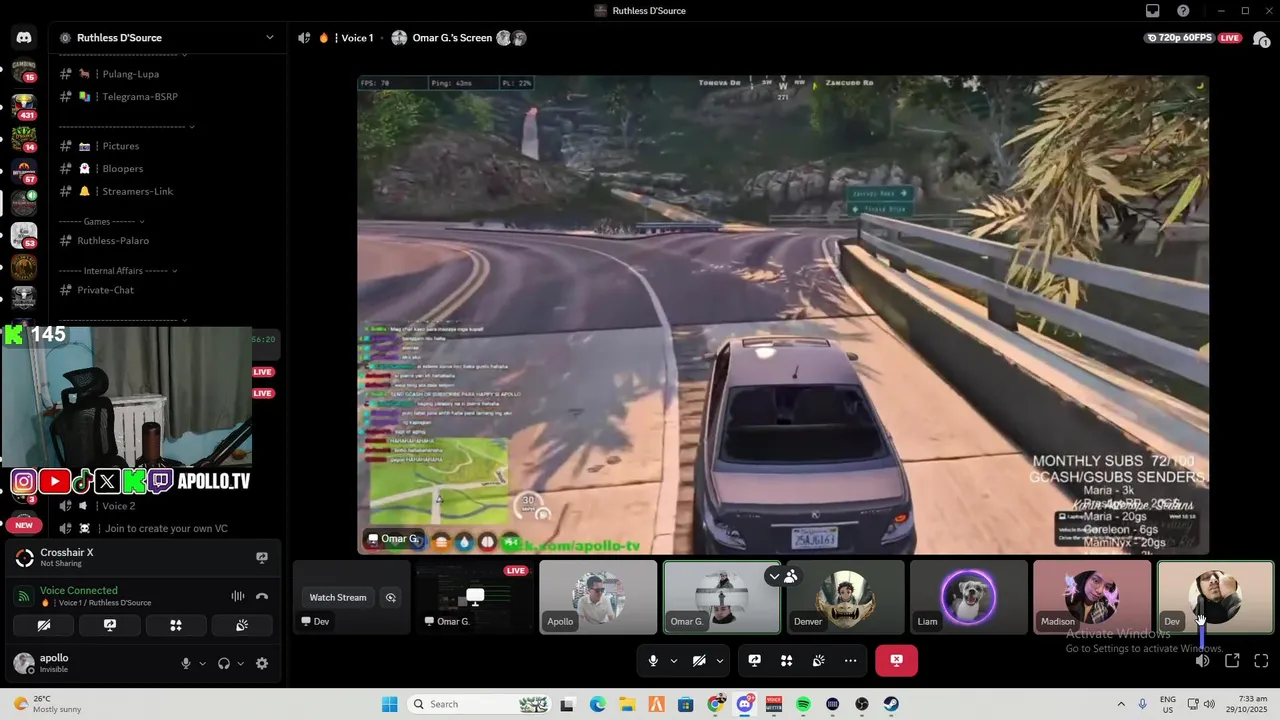Open server icon with 15 badge
The image size is (1280, 720).
click(24, 70)
